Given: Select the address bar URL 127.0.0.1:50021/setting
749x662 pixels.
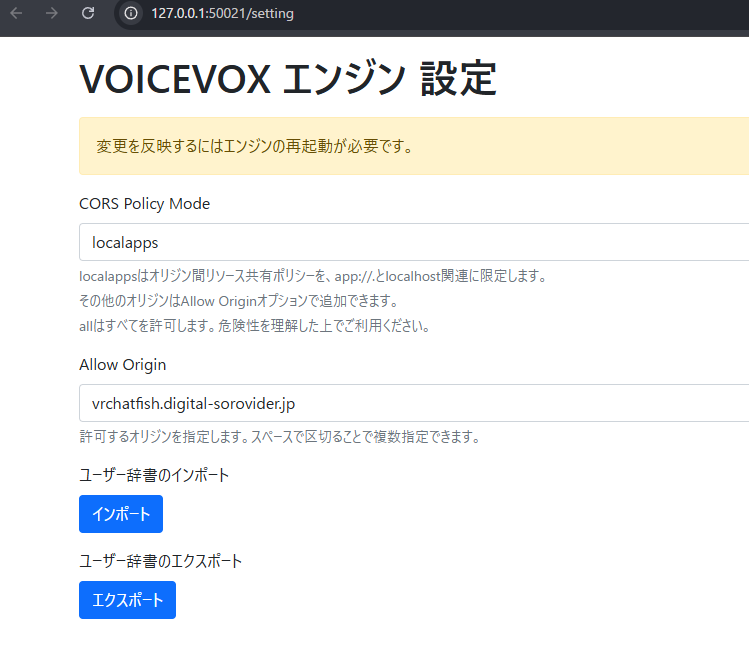Looking at the screenshot, I should click(222, 13).
